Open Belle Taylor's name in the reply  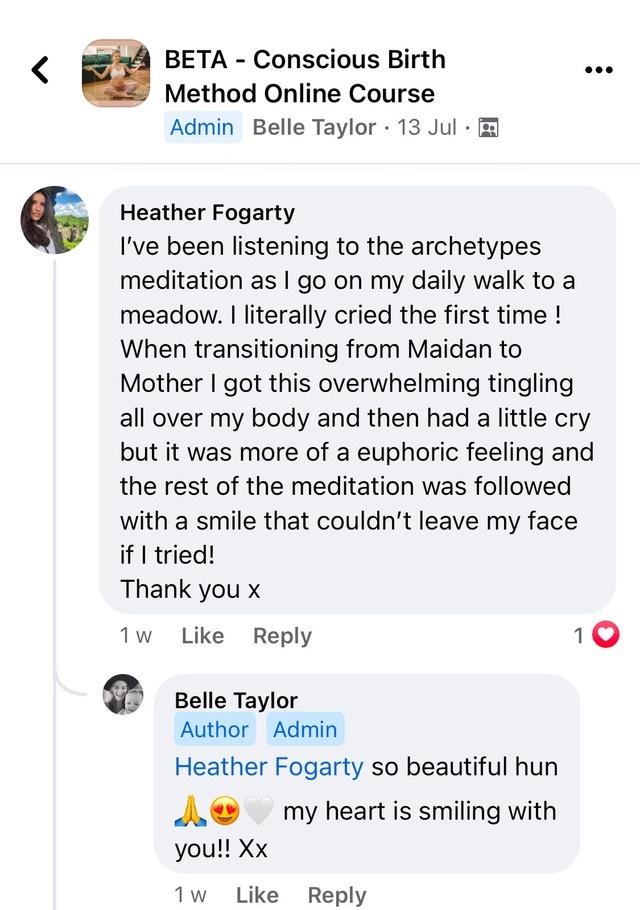coord(236,700)
